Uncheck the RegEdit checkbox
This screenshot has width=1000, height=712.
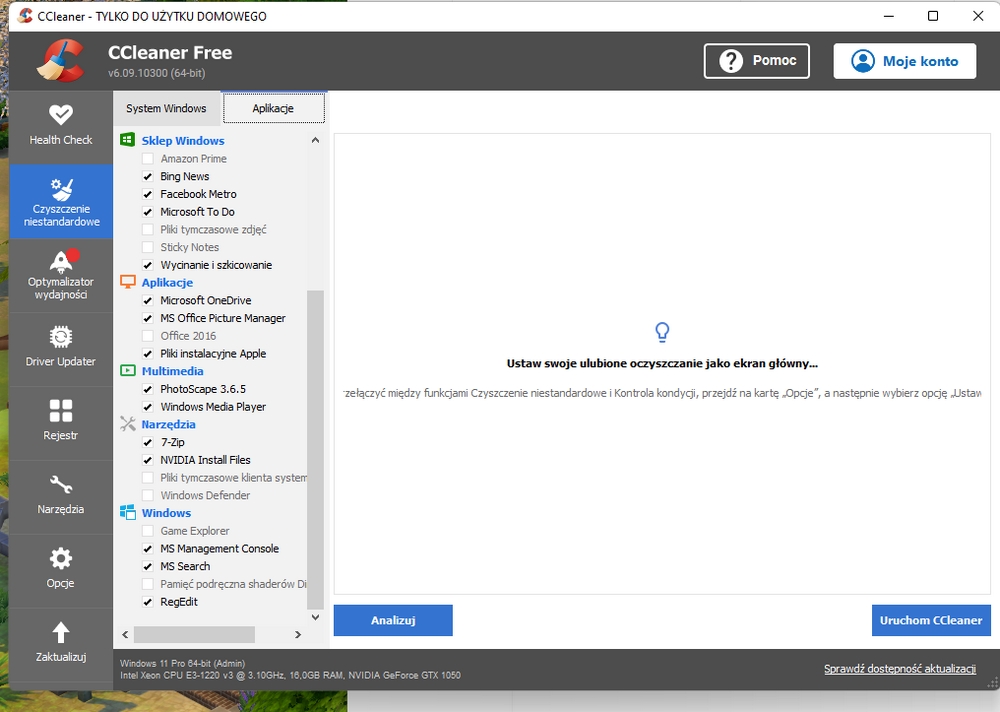click(x=148, y=602)
